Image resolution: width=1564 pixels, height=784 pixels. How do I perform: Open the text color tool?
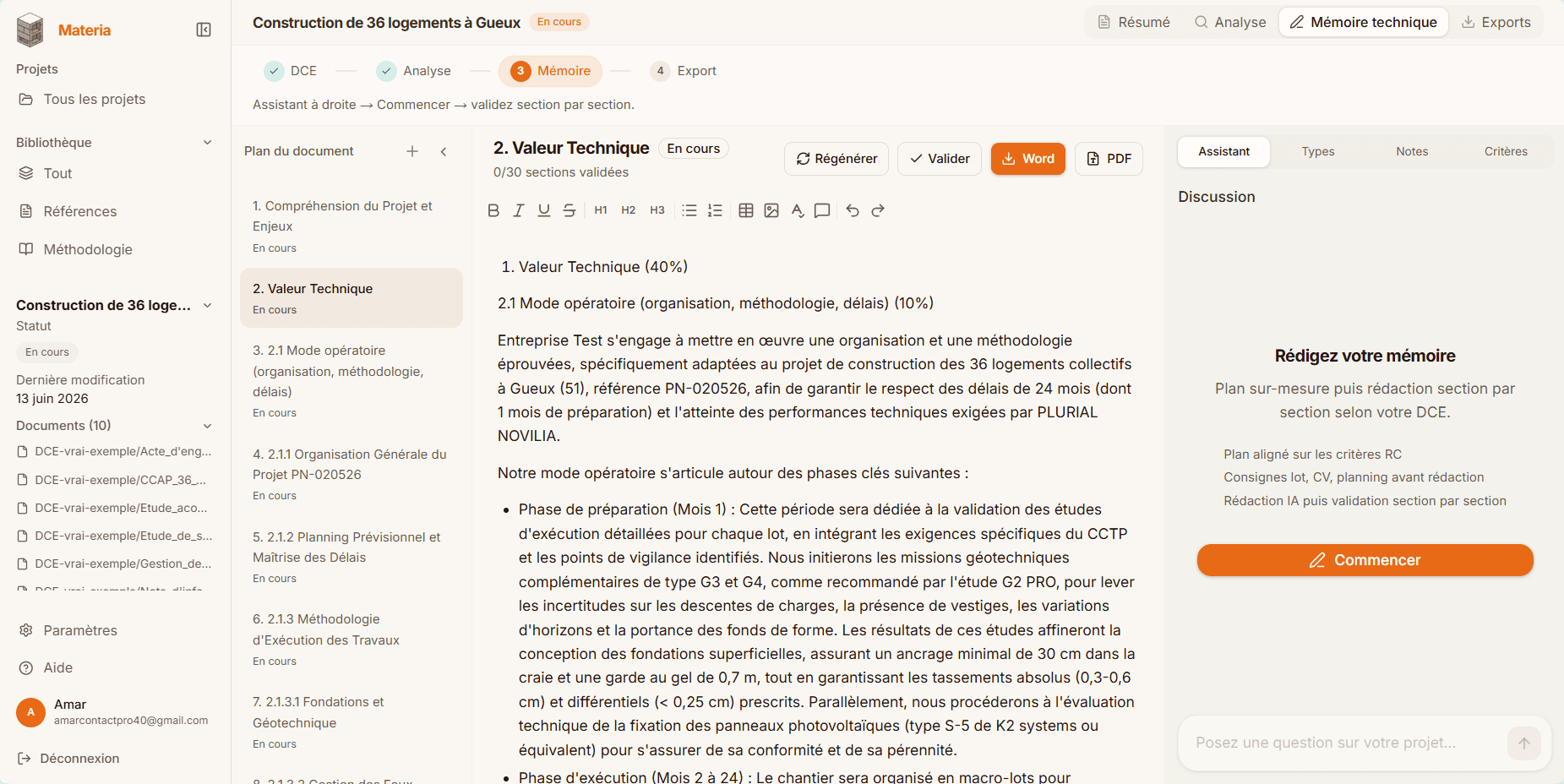point(797,210)
